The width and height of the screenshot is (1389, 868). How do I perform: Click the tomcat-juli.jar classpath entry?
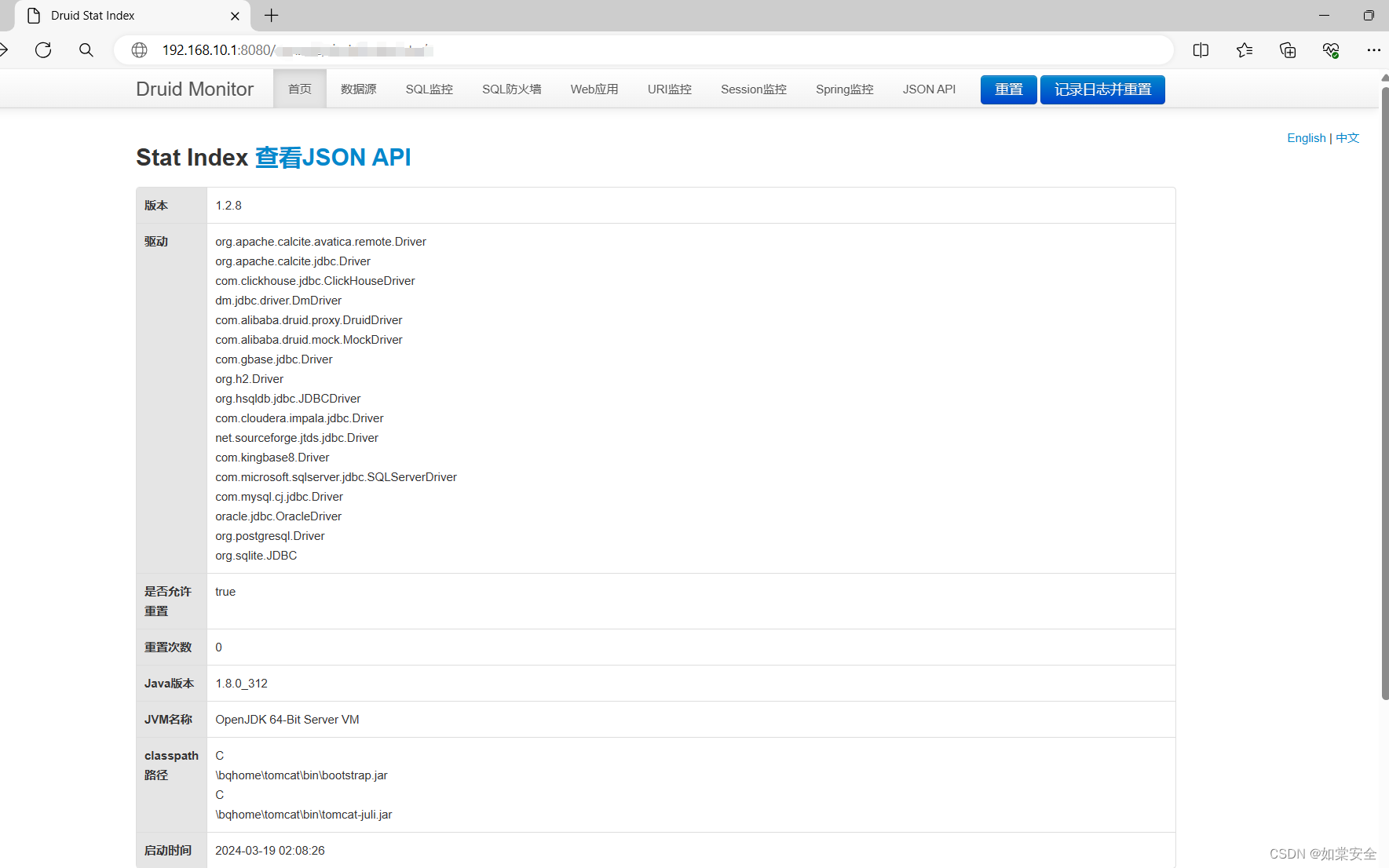304,815
